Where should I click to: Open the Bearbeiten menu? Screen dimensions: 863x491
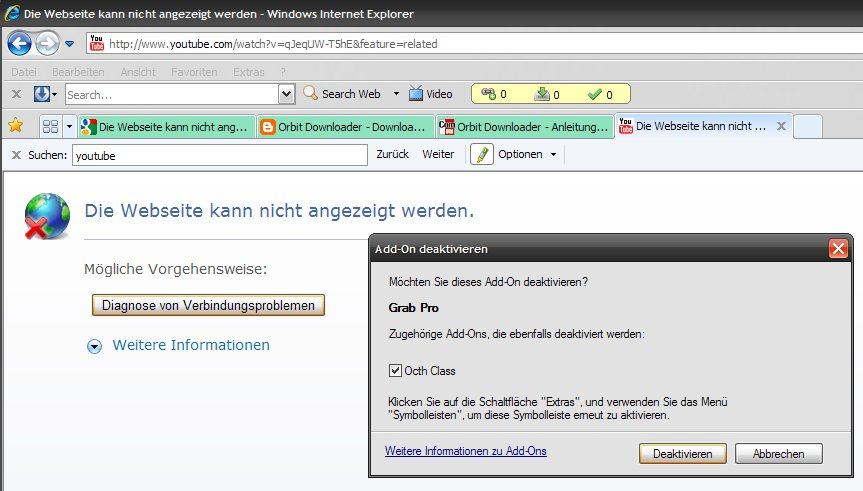(78, 72)
